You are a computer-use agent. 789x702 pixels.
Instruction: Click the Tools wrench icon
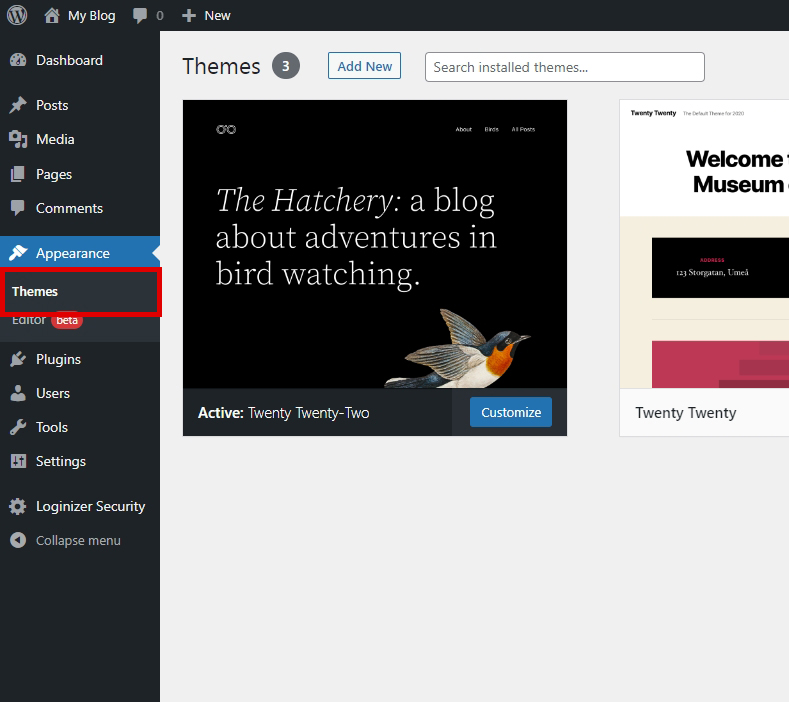pyautogui.click(x=18, y=427)
